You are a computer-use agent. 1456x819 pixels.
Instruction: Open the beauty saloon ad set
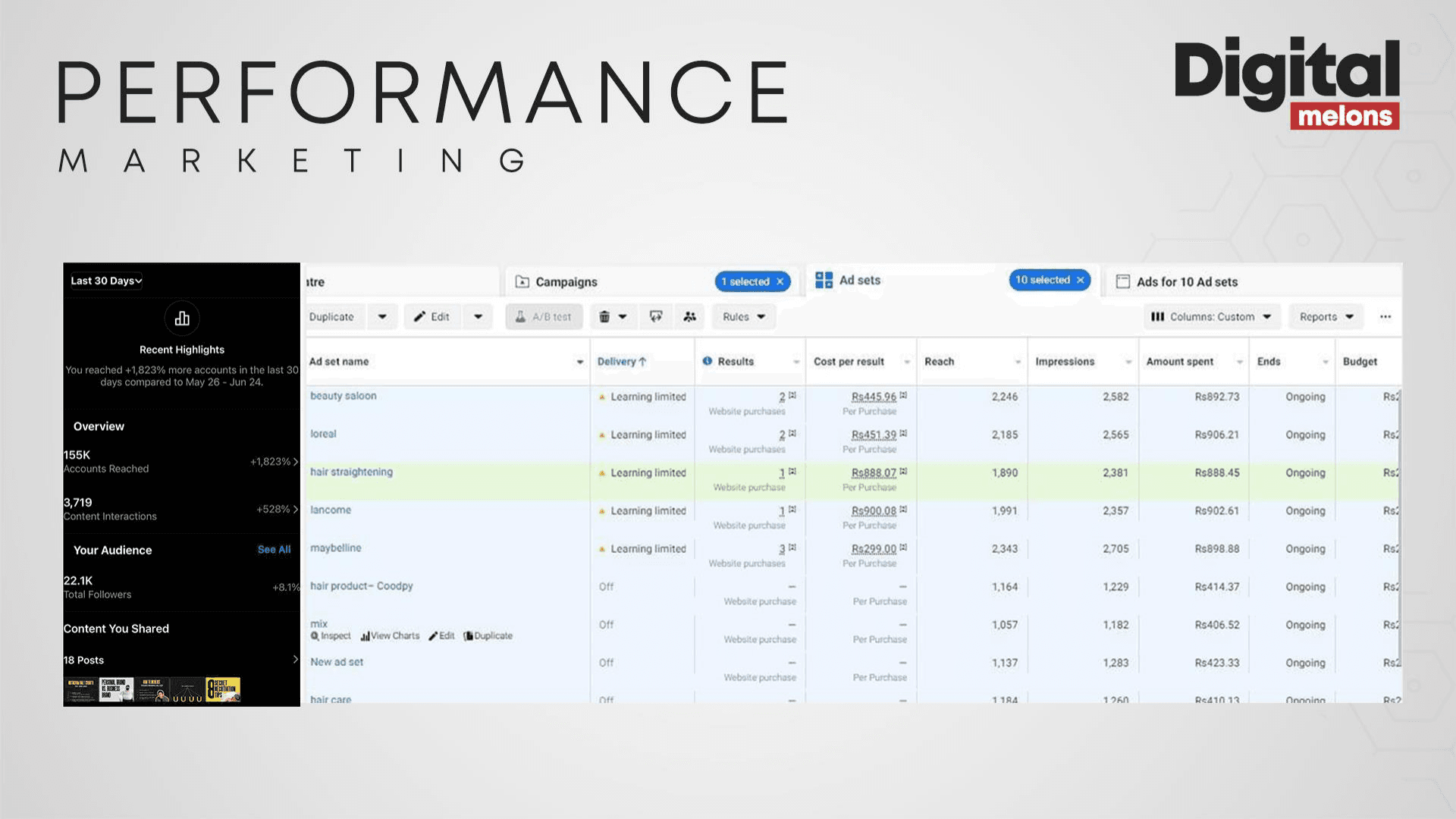(x=343, y=396)
